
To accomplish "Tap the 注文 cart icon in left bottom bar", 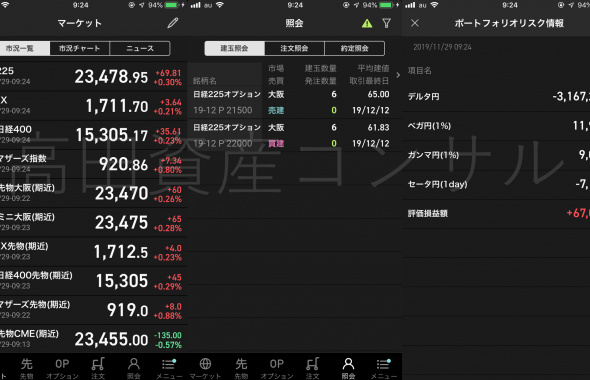I will coord(98,368).
